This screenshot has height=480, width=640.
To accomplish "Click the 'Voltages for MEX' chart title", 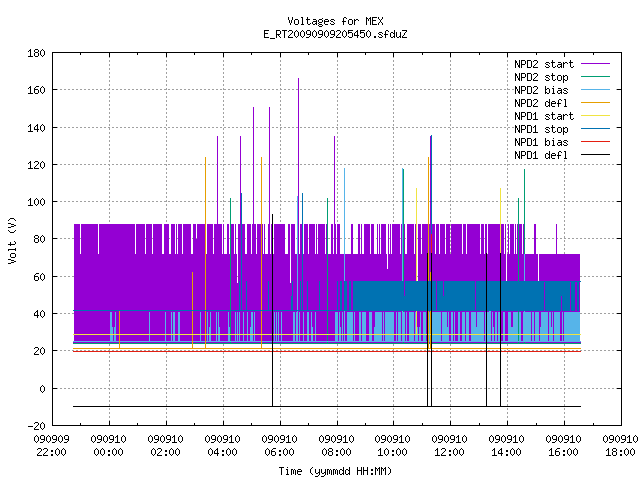I will pyautogui.click(x=335, y=21).
